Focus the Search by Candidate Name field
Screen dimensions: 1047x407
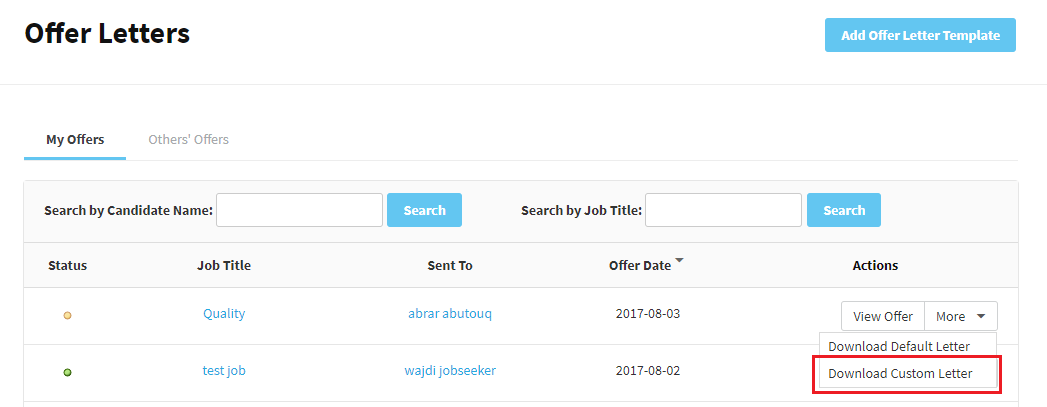299,210
